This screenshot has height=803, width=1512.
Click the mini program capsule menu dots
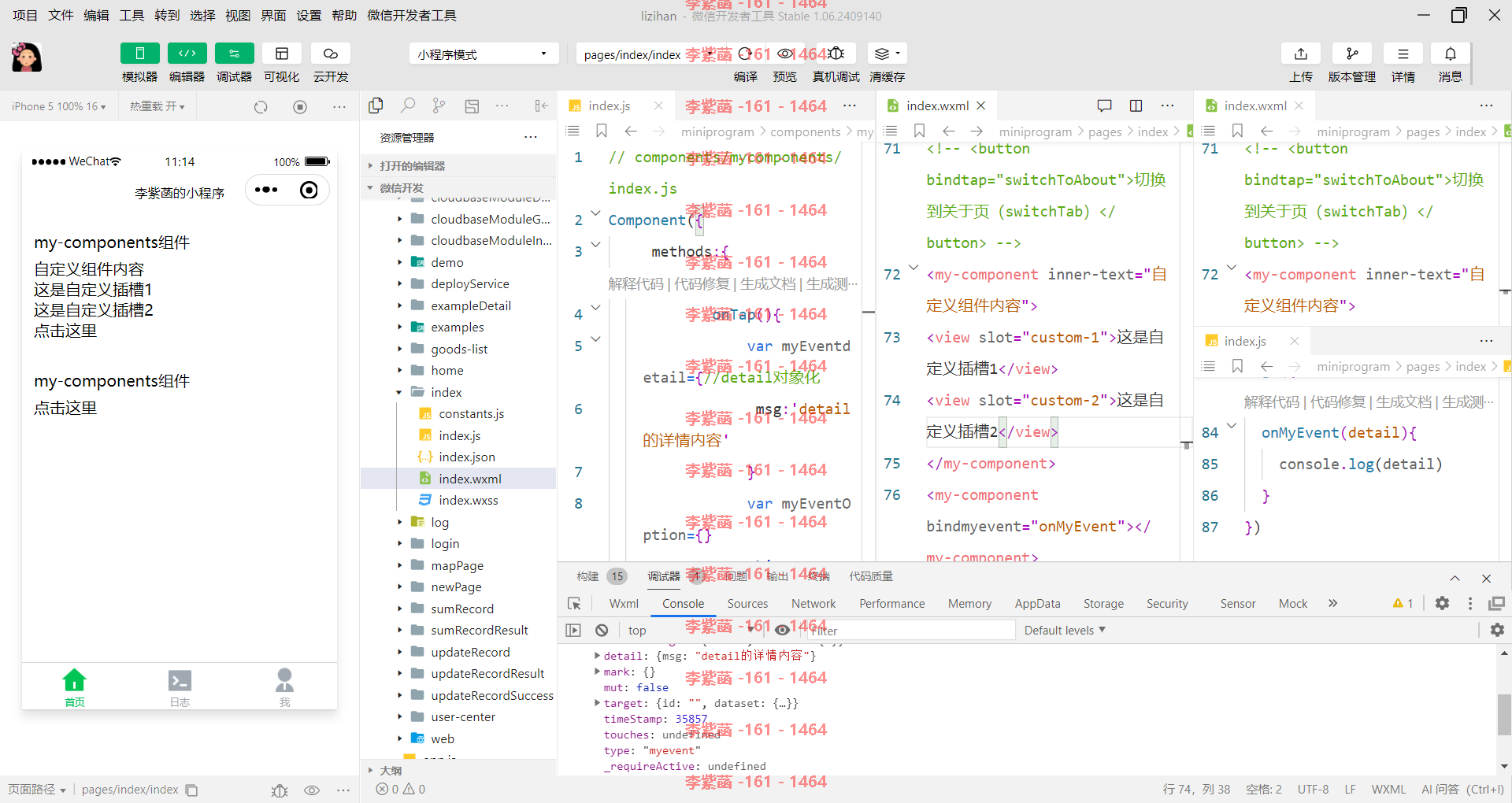(266, 190)
